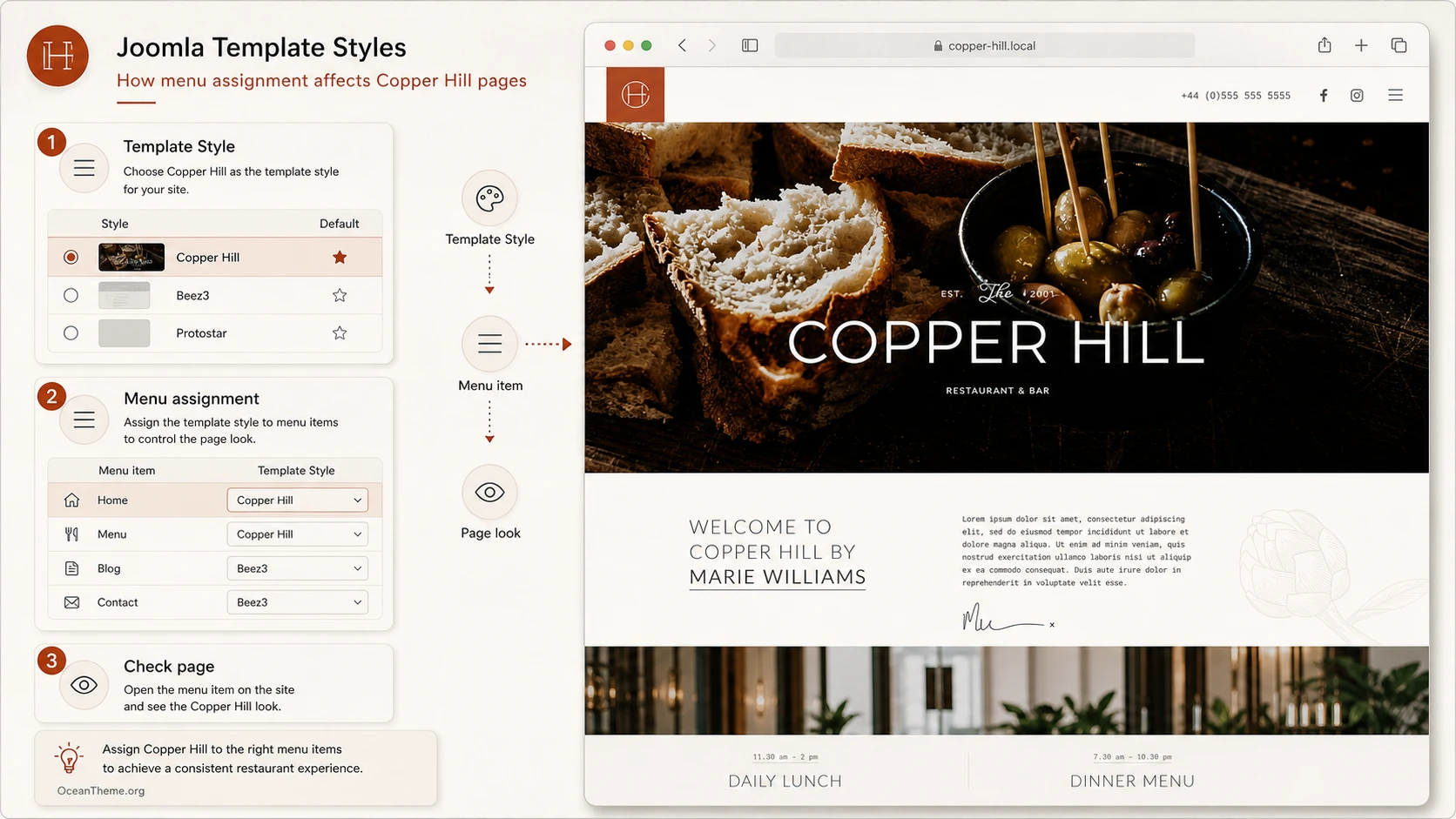Click the Default column header
Screen dimensions: 1456x819
click(339, 224)
